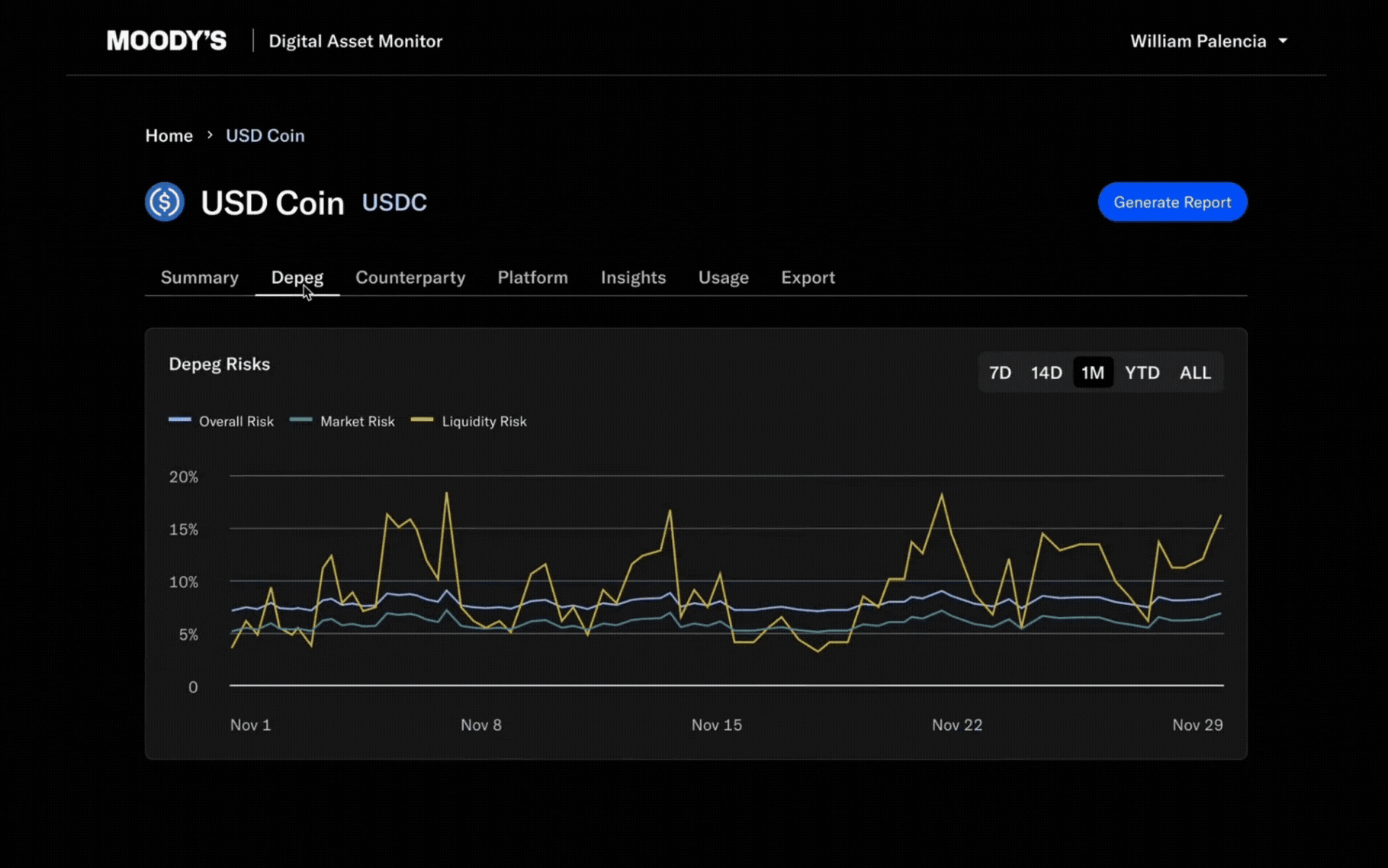Select the ALL time range
Image resolution: width=1388 pixels, height=868 pixels.
1195,373
